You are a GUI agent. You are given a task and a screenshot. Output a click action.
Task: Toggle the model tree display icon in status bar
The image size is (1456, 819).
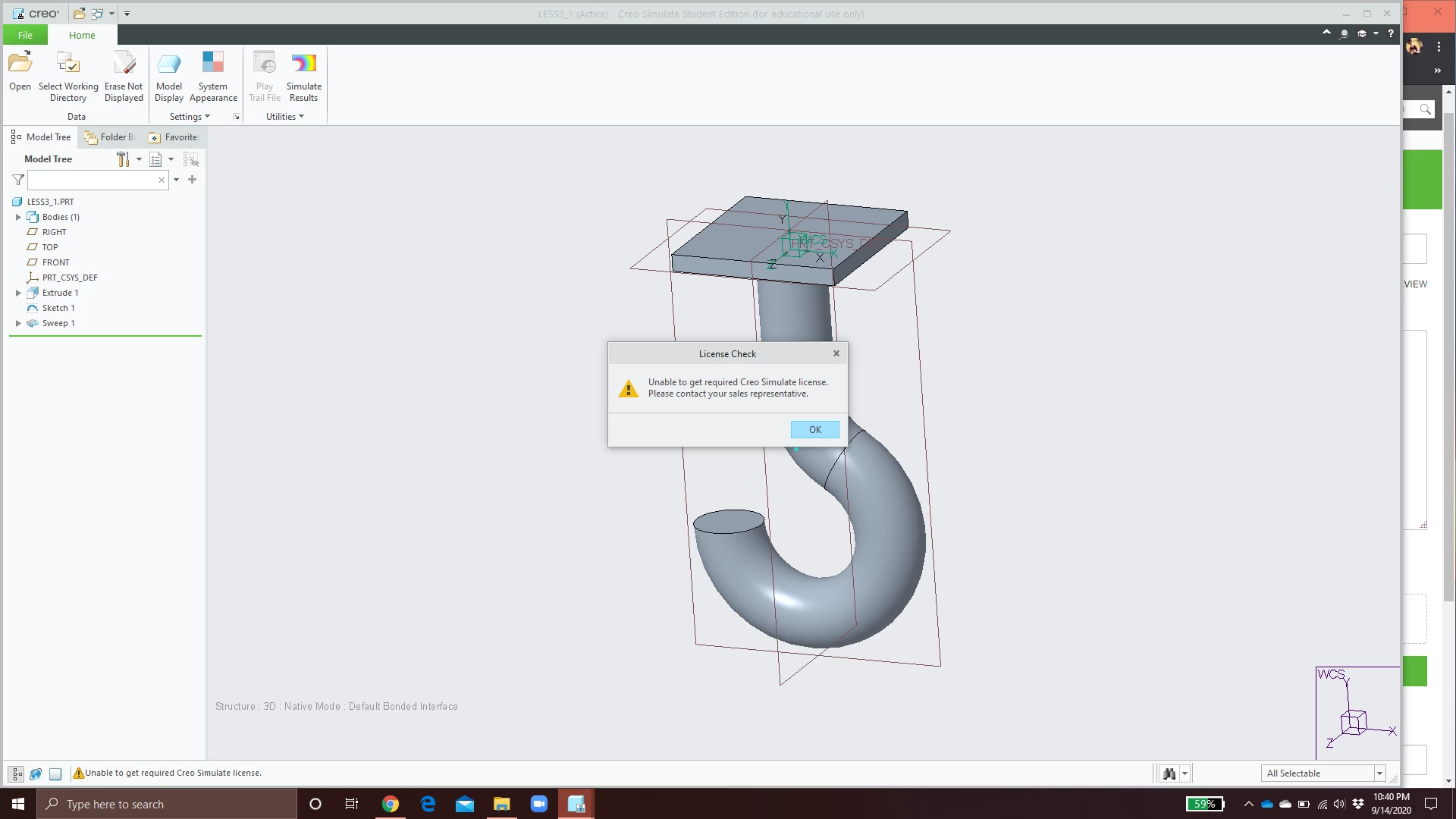pos(17,773)
